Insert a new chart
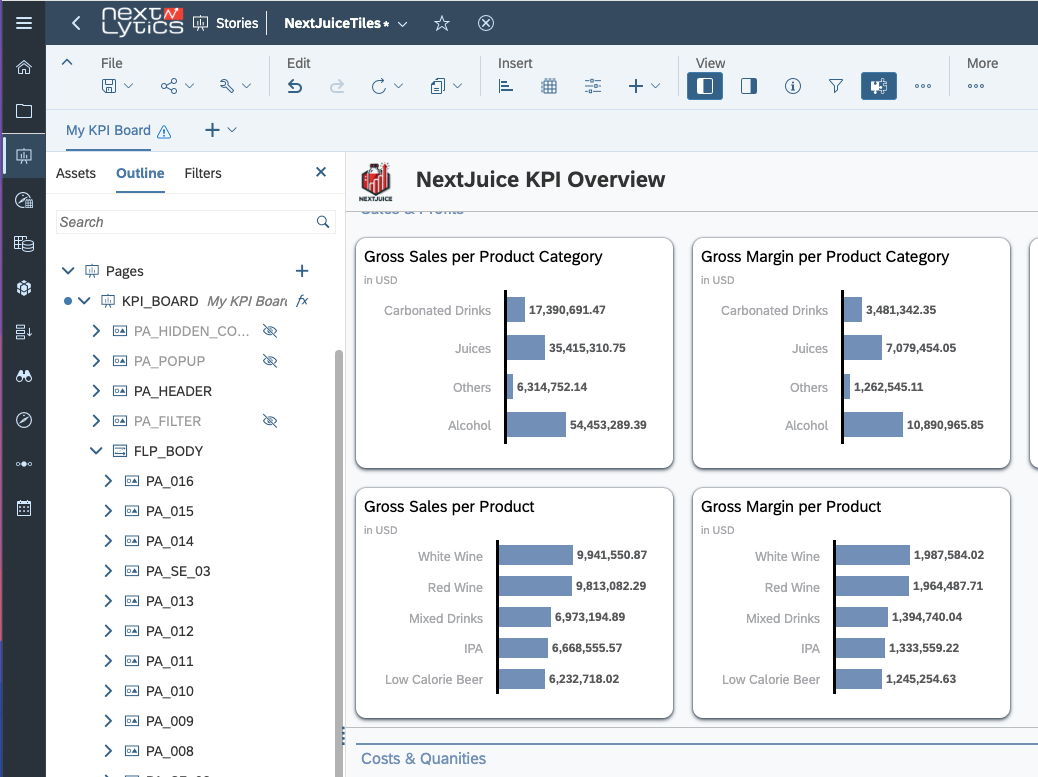This screenshot has height=777, width=1038. click(x=505, y=86)
